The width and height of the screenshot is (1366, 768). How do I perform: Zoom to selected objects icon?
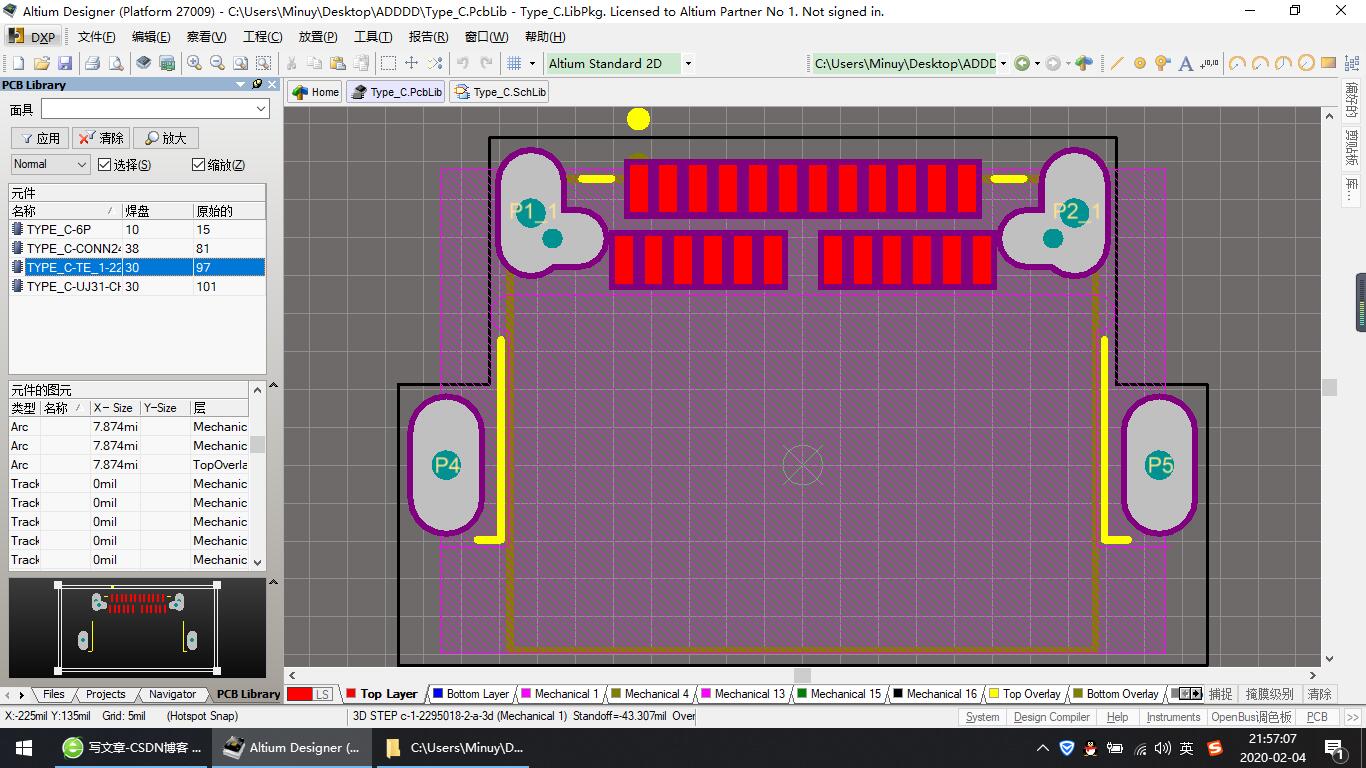[262, 63]
